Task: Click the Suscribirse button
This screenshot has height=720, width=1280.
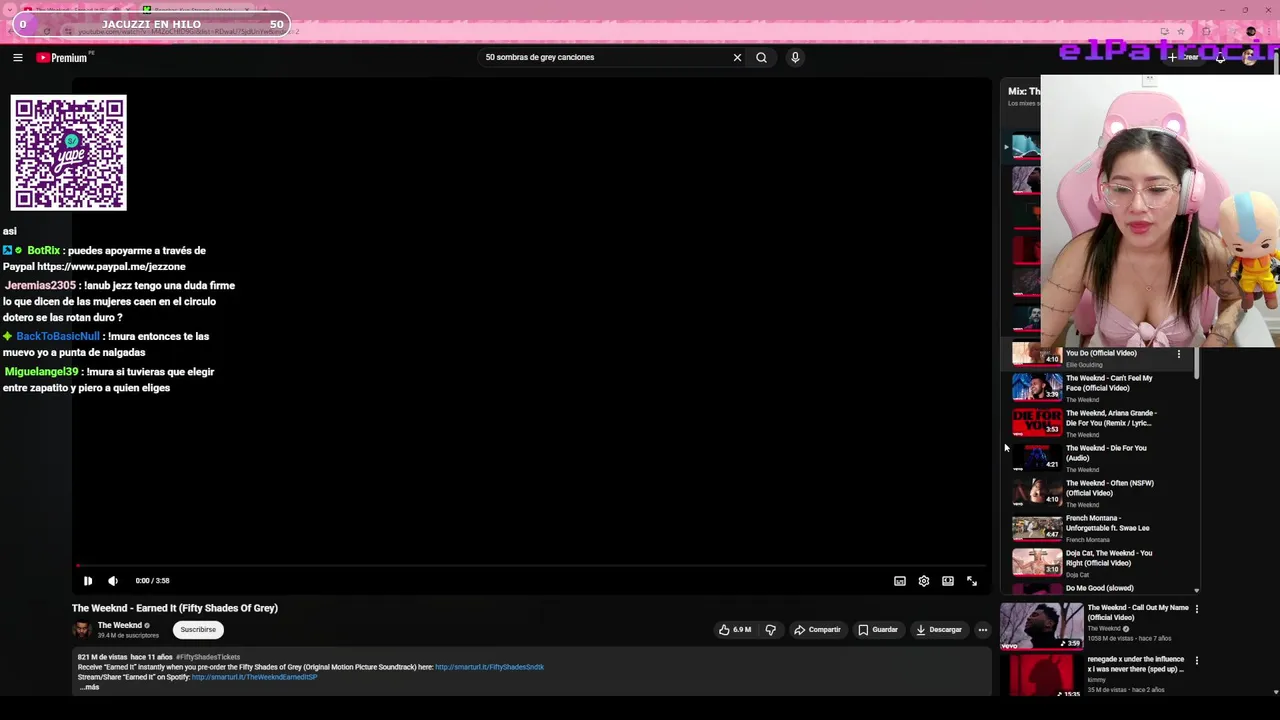Action: tap(198, 630)
